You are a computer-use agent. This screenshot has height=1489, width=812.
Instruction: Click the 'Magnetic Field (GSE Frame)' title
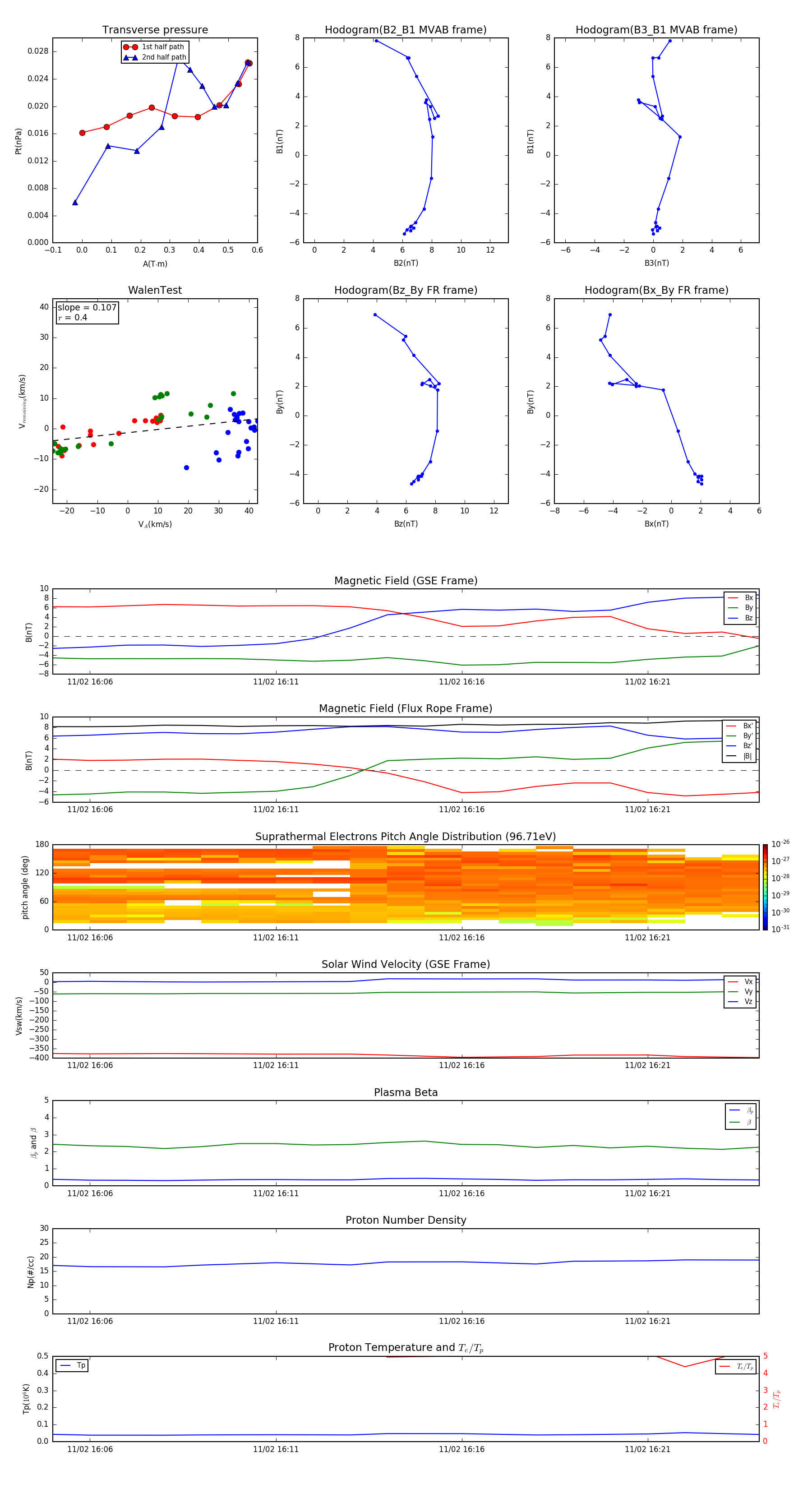click(x=406, y=581)
